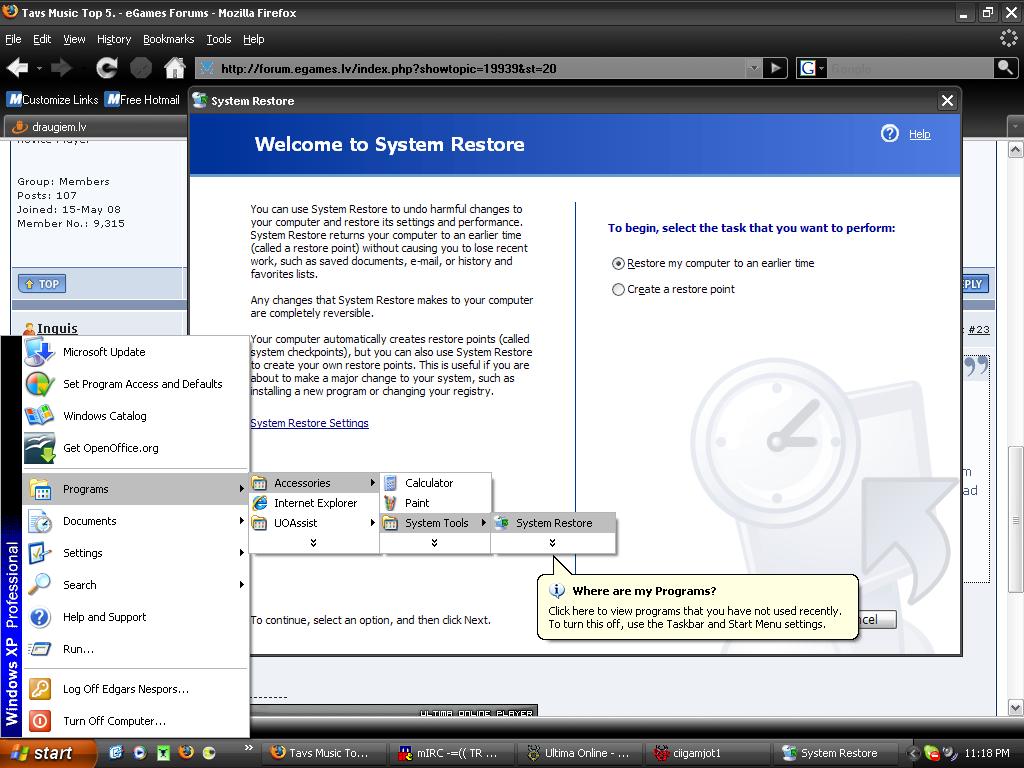Open the Run... dialog
Viewport: 1024px width, 768px height.
[x=136, y=649]
